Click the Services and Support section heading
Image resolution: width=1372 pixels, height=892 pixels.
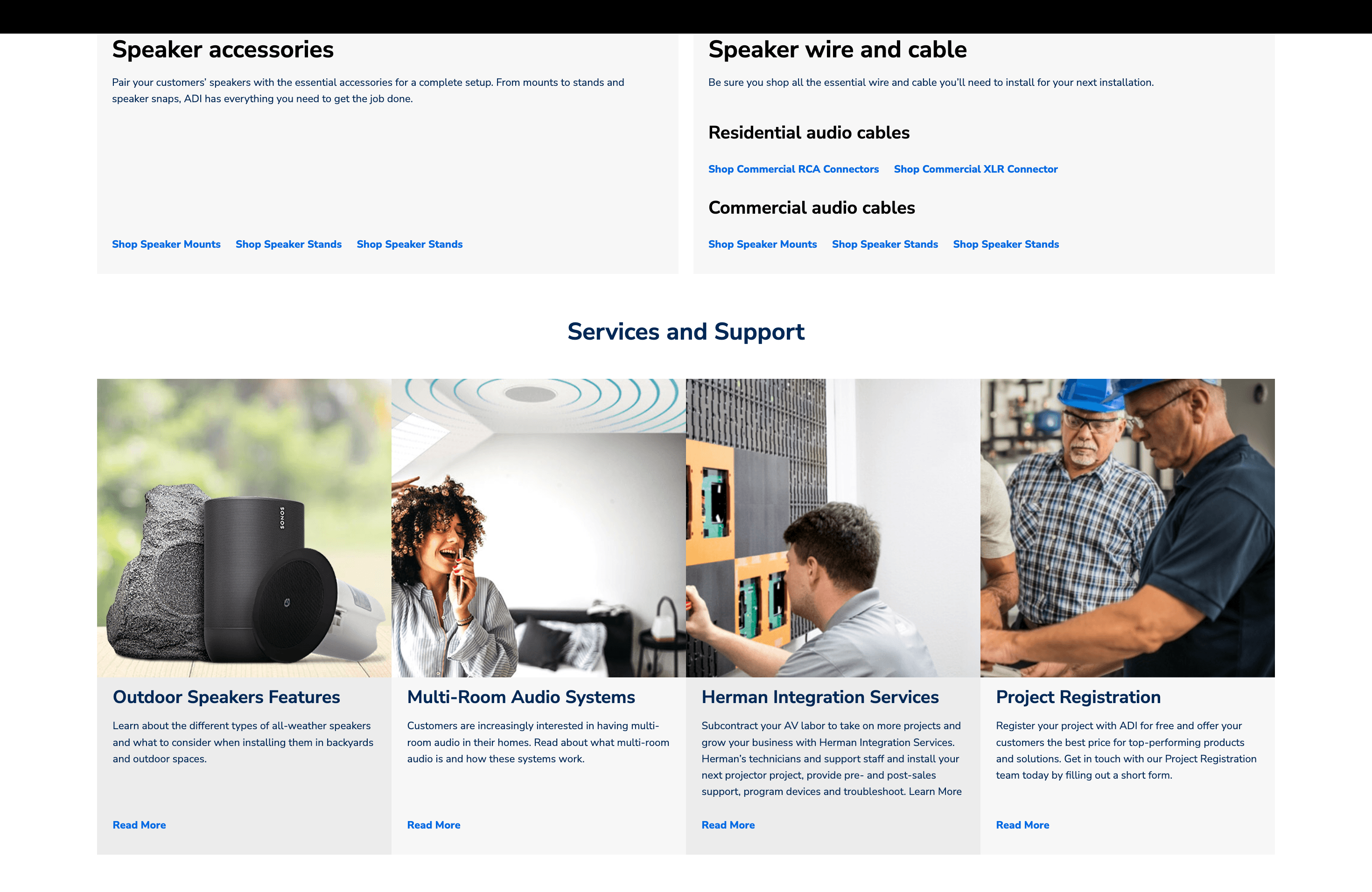[686, 332]
